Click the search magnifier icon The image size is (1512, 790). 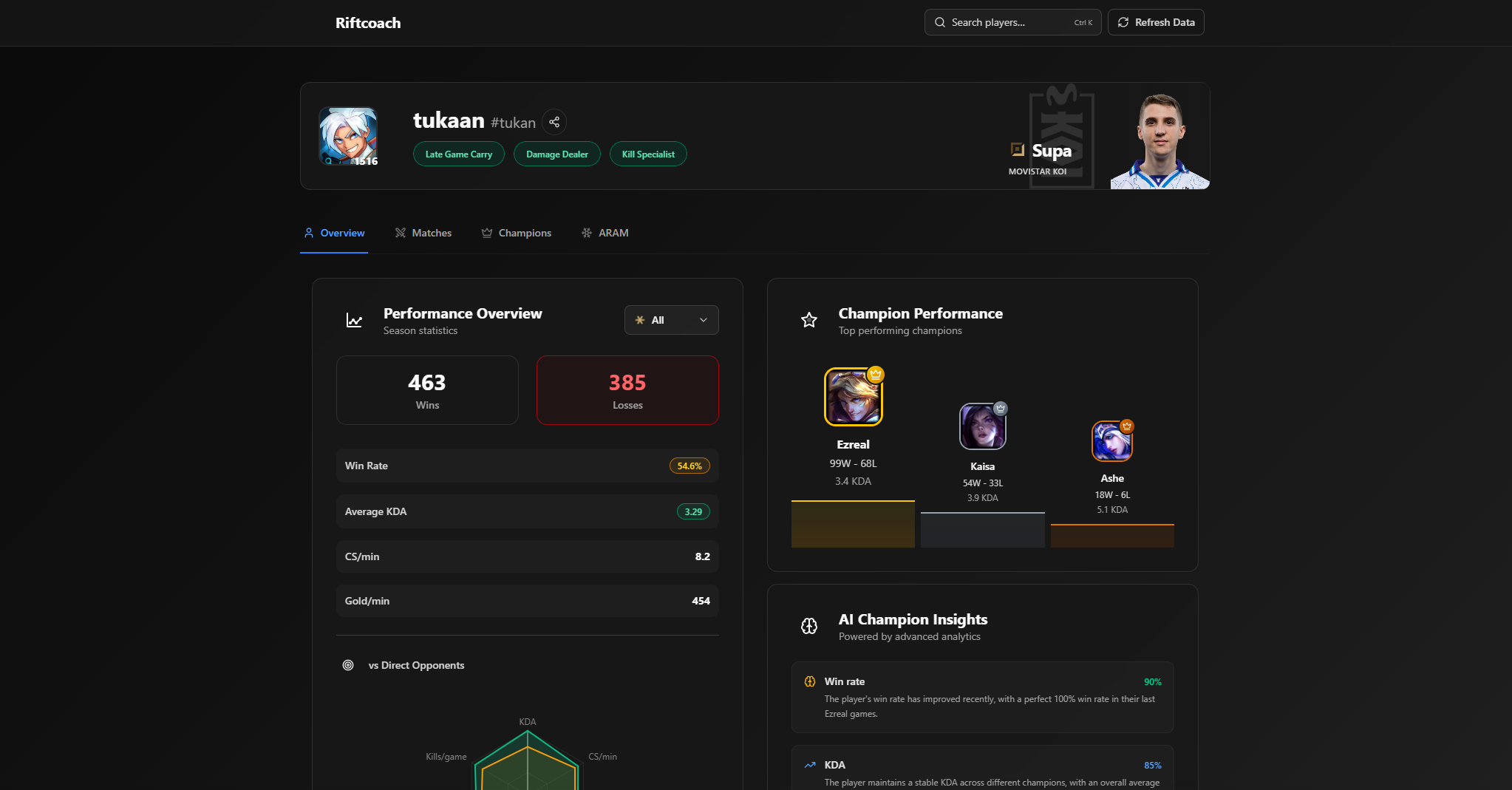(940, 22)
